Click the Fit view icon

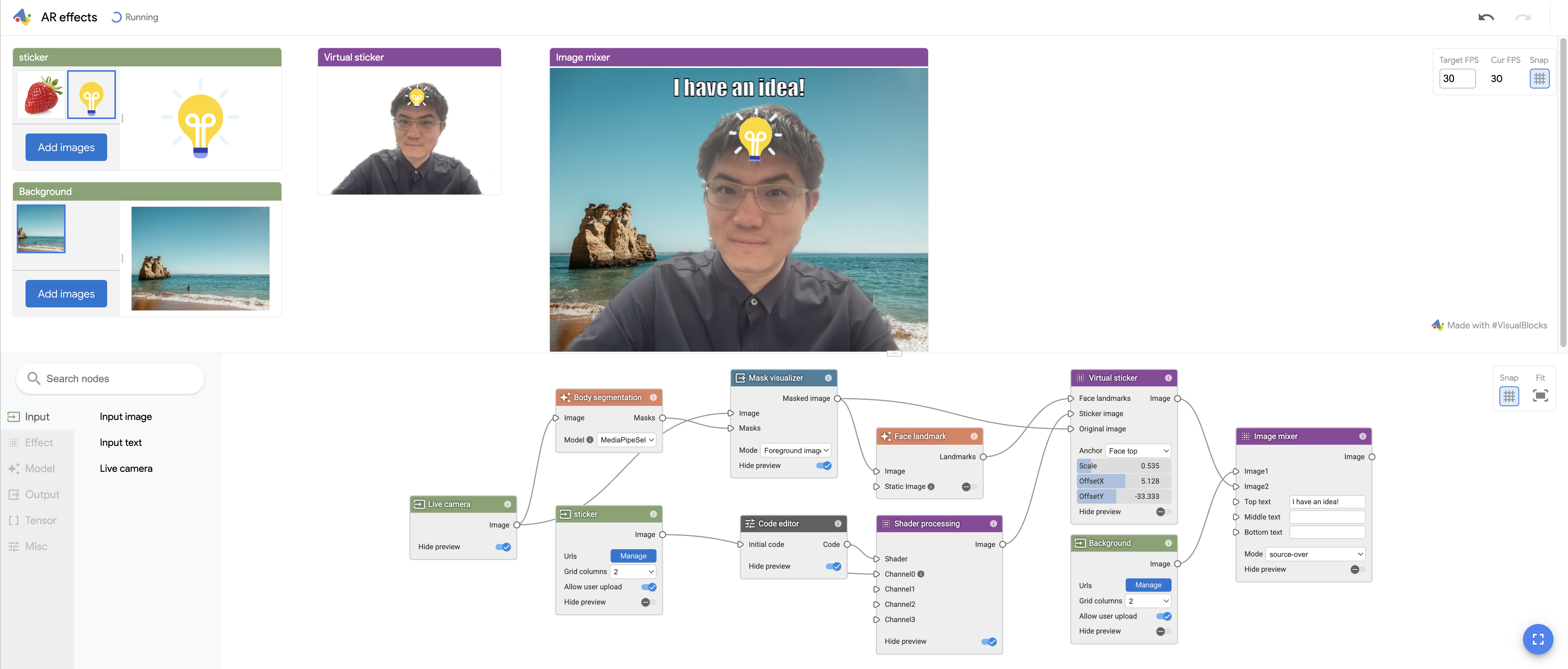[1540, 396]
